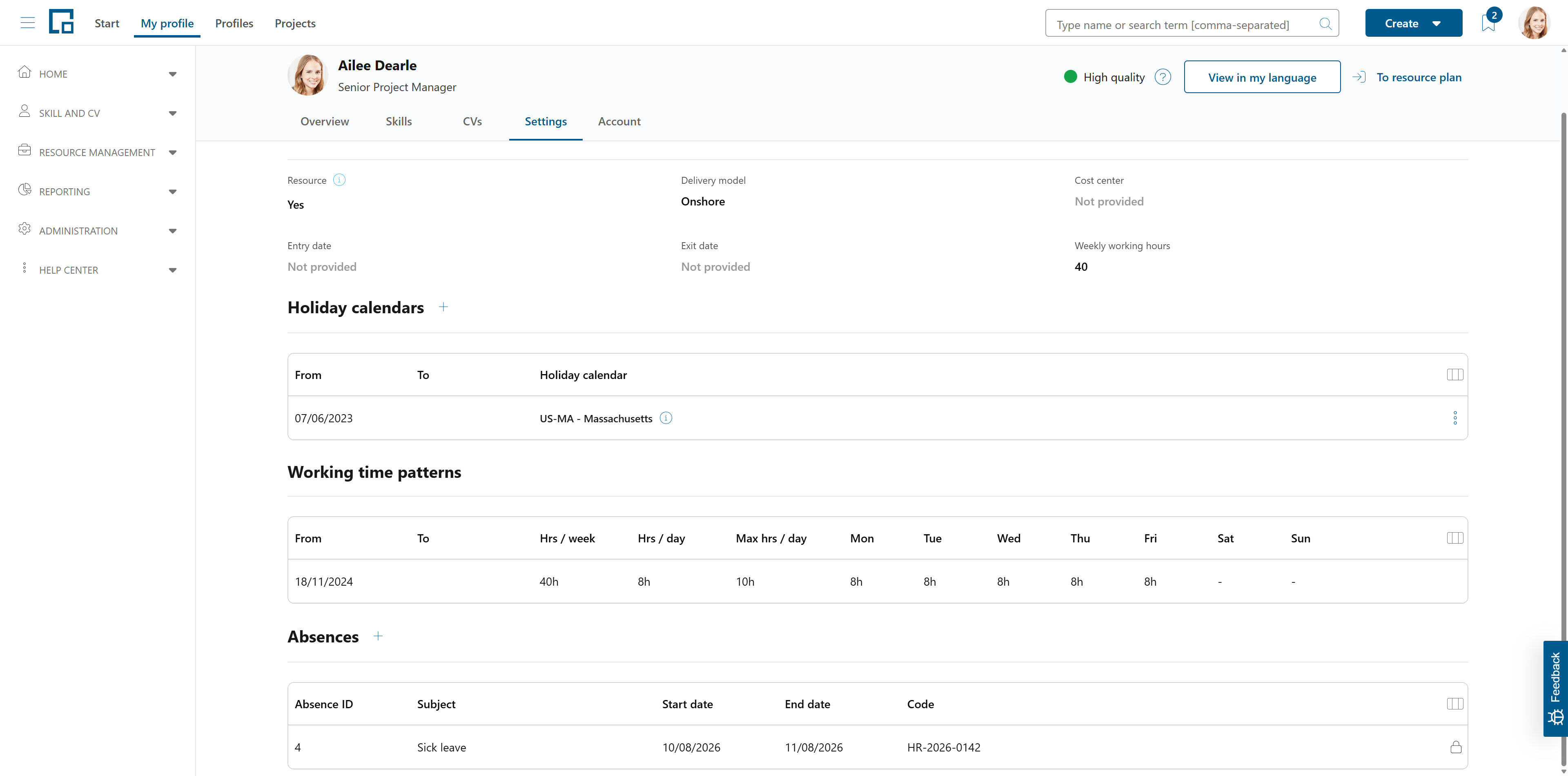Switch to the Overview tab
1568x776 pixels.
click(x=325, y=122)
